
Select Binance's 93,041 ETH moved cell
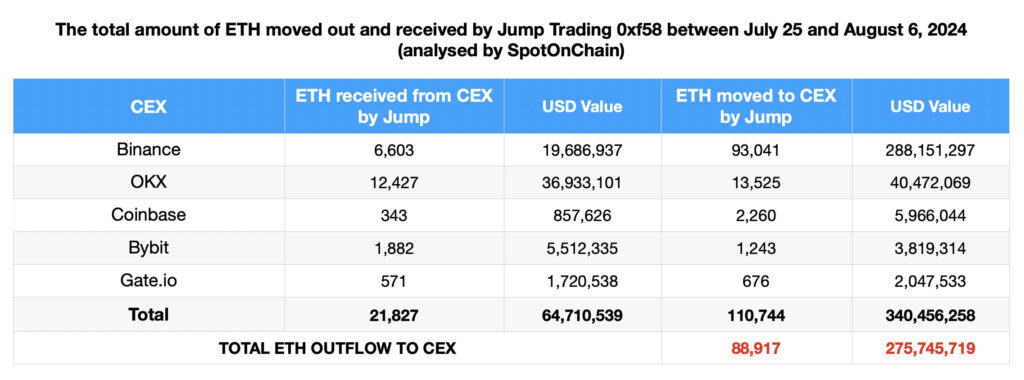pos(756,150)
